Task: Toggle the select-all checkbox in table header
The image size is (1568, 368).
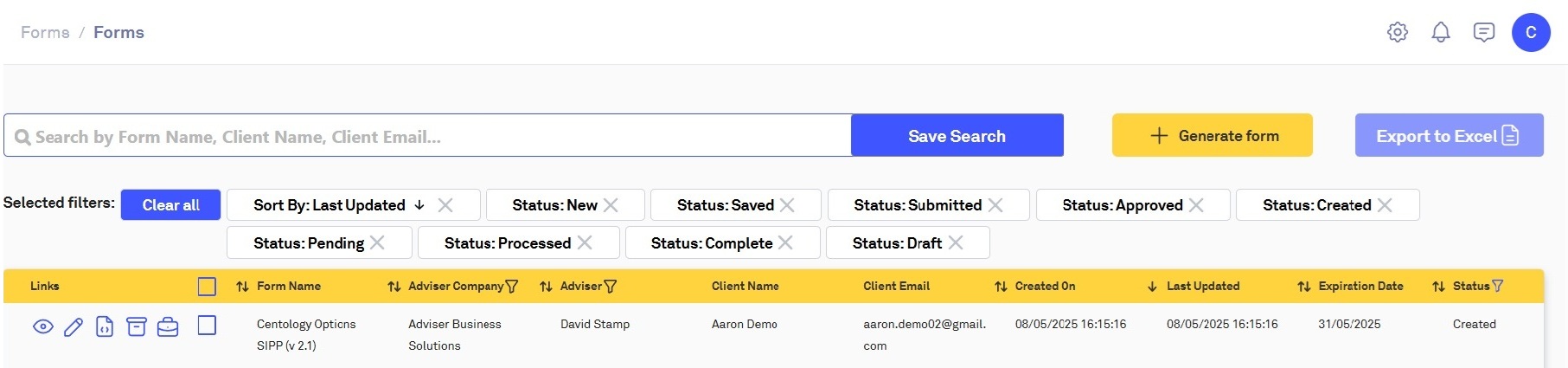Action: (207, 287)
